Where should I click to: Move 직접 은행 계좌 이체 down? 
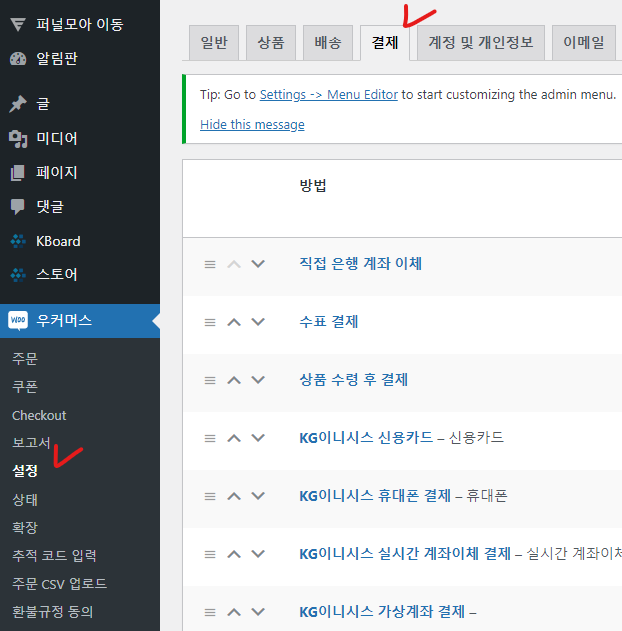point(258,264)
